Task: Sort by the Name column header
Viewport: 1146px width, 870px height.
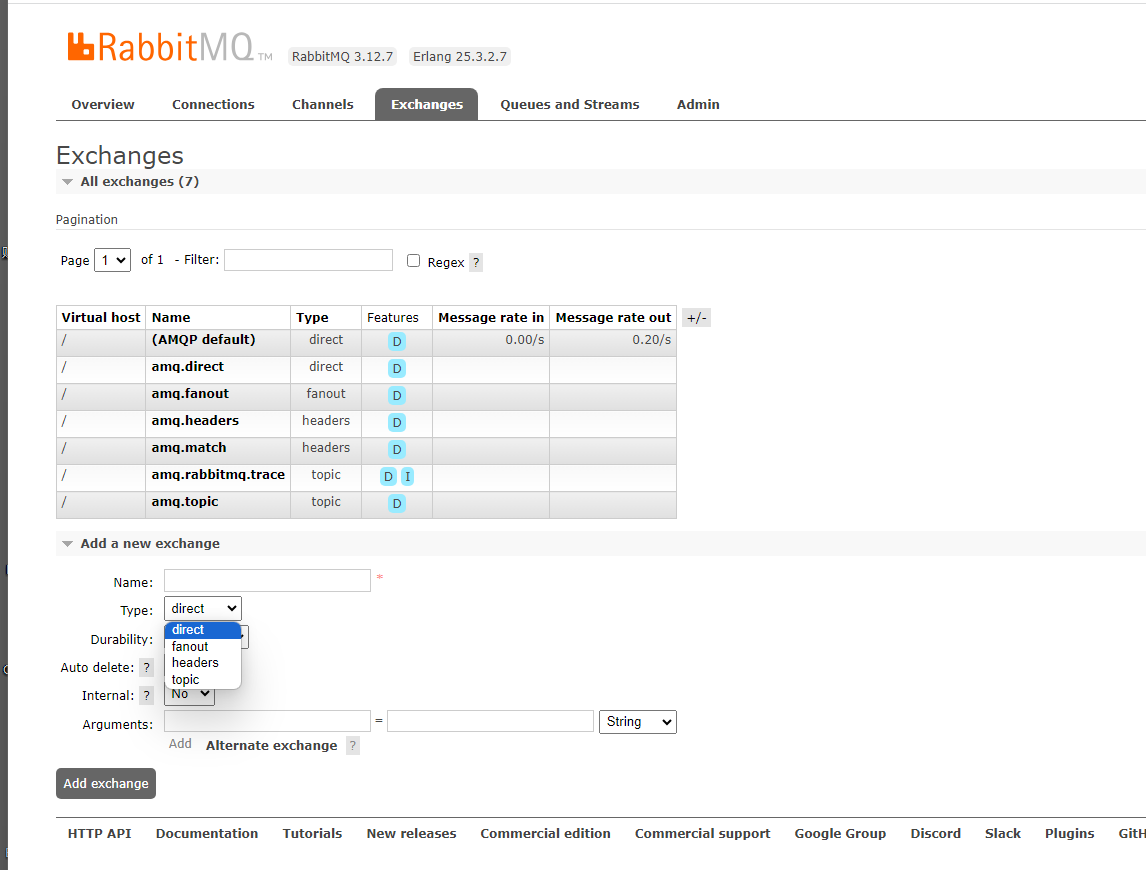Action: [x=171, y=318]
